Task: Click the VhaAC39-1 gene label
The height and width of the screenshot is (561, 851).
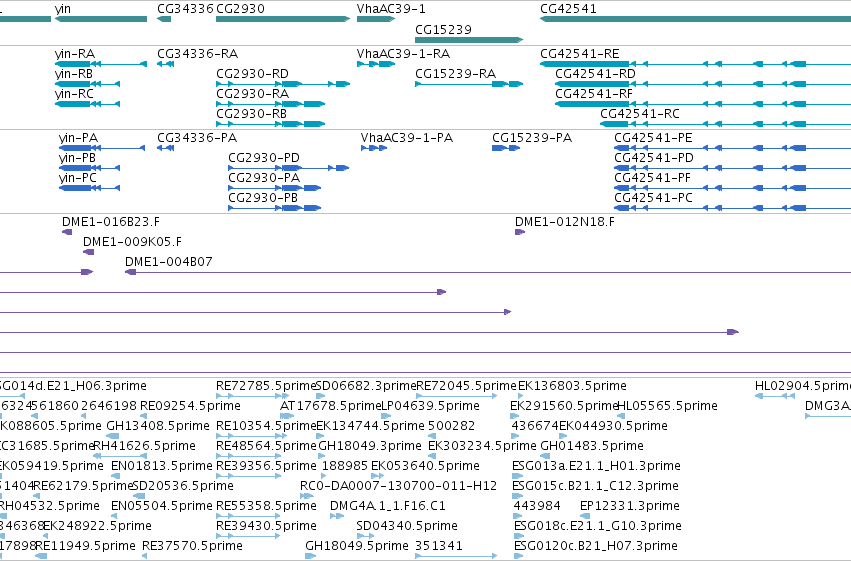Action: point(391,9)
